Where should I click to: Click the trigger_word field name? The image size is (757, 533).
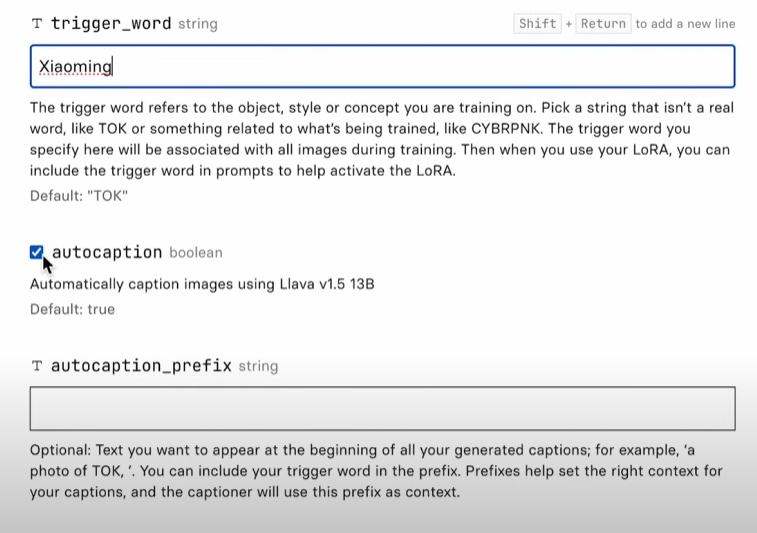[111, 23]
